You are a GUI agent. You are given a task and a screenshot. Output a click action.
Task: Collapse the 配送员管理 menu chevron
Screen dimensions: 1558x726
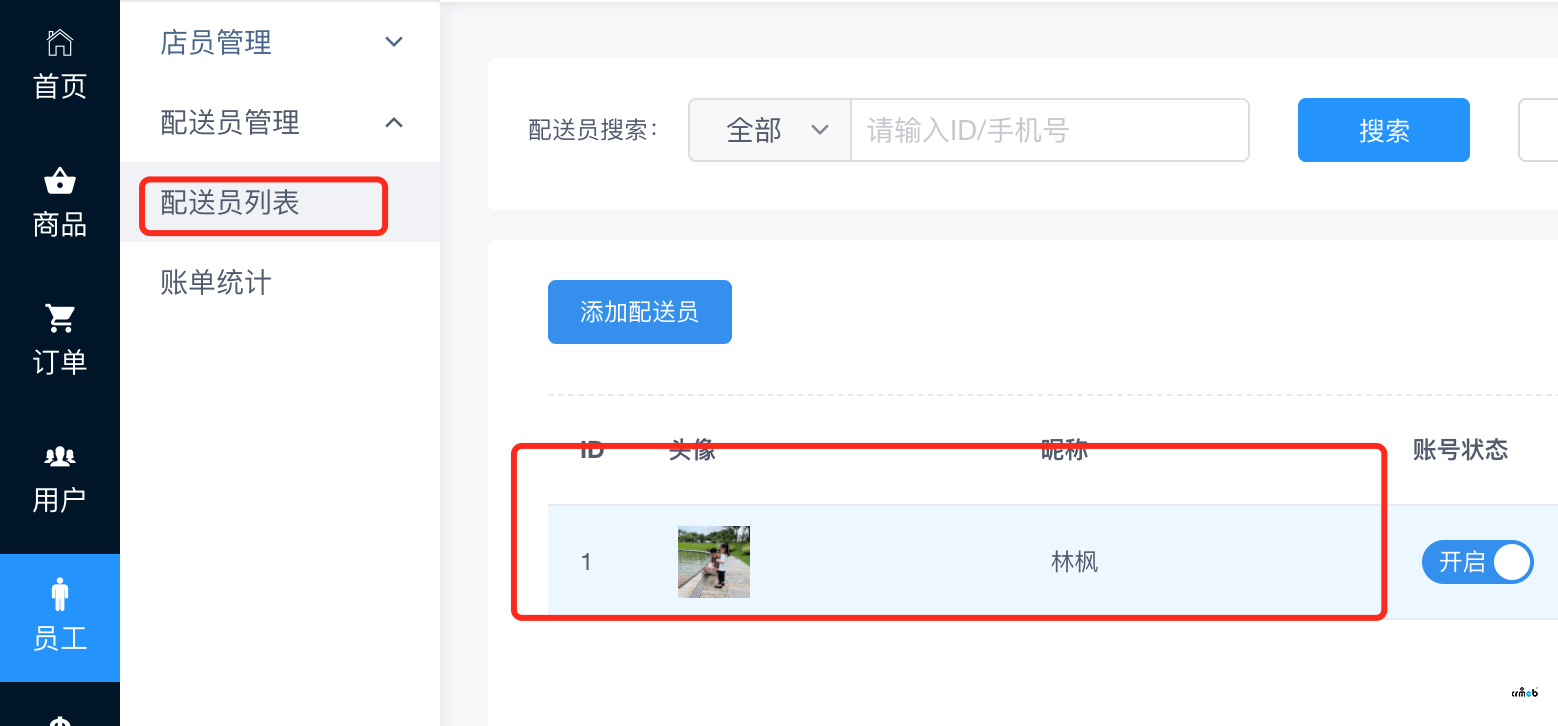394,122
